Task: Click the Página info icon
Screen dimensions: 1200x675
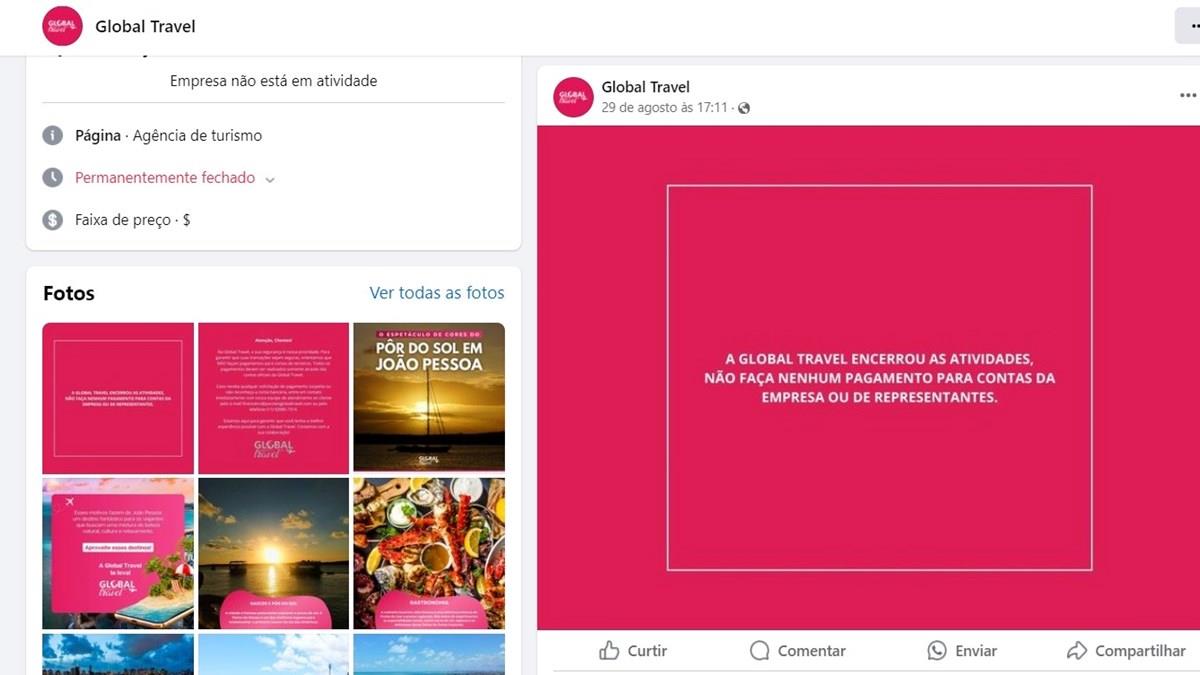Action: coord(53,135)
